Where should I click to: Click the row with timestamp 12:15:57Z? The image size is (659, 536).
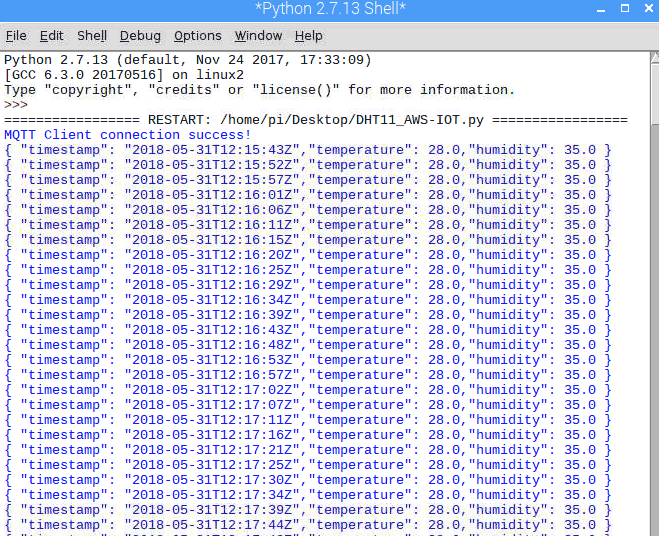pos(308,180)
